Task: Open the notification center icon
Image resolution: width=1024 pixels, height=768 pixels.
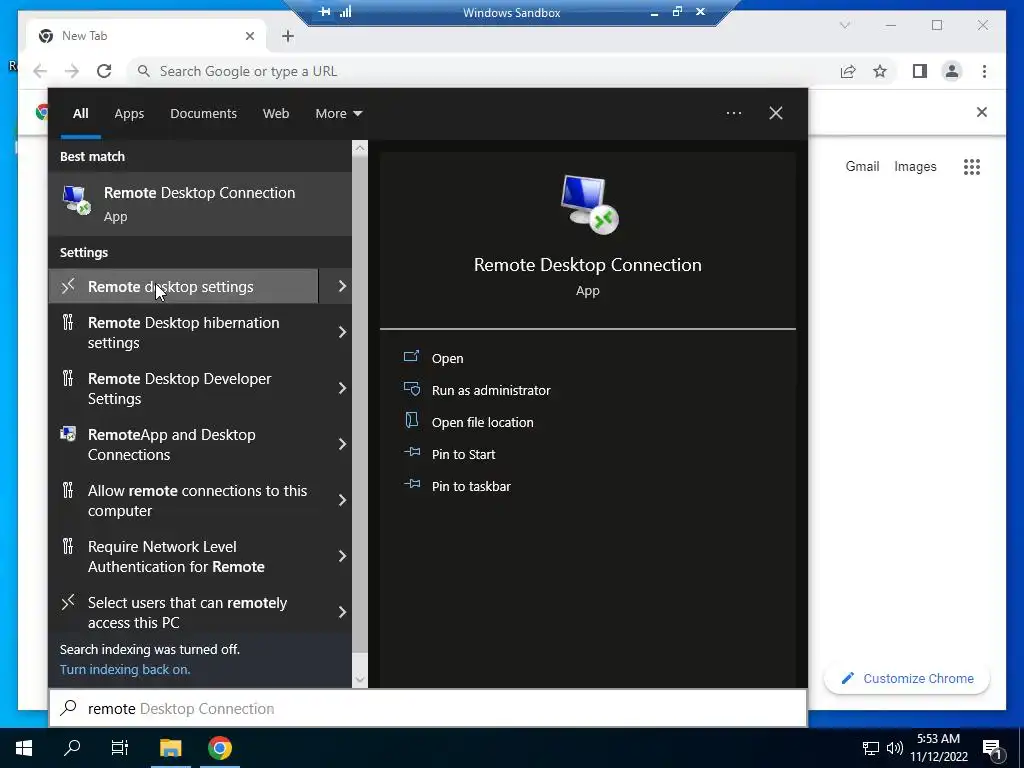Action: pos(993,749)
